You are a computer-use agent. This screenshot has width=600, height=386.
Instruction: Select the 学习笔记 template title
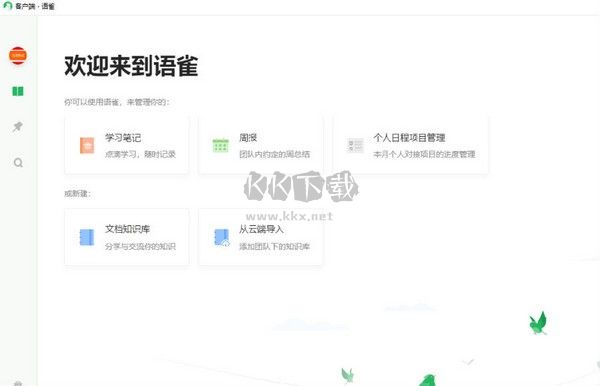coord(123,138)
